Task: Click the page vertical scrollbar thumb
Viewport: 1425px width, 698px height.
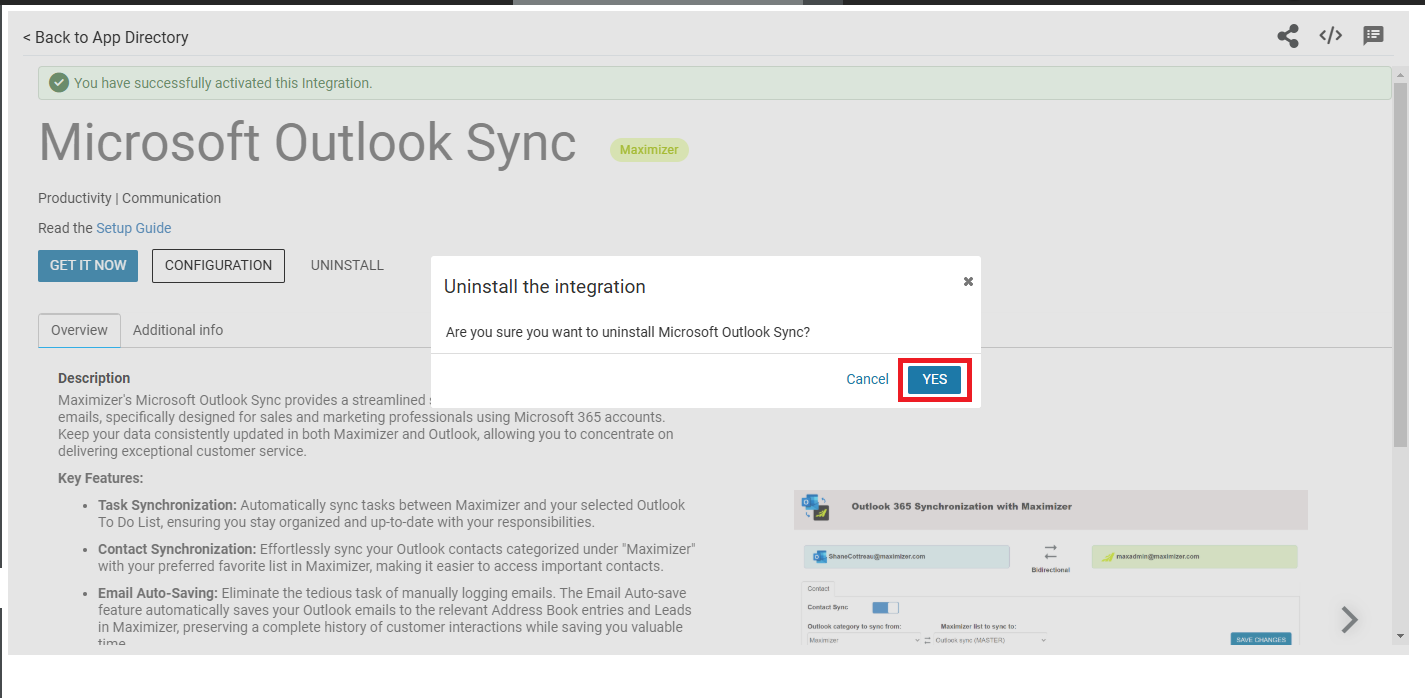Action: (1400, 263)
